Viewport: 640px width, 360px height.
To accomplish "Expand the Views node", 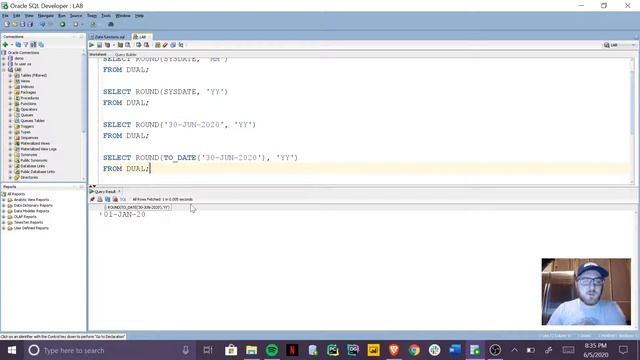I will pos(11,81).
